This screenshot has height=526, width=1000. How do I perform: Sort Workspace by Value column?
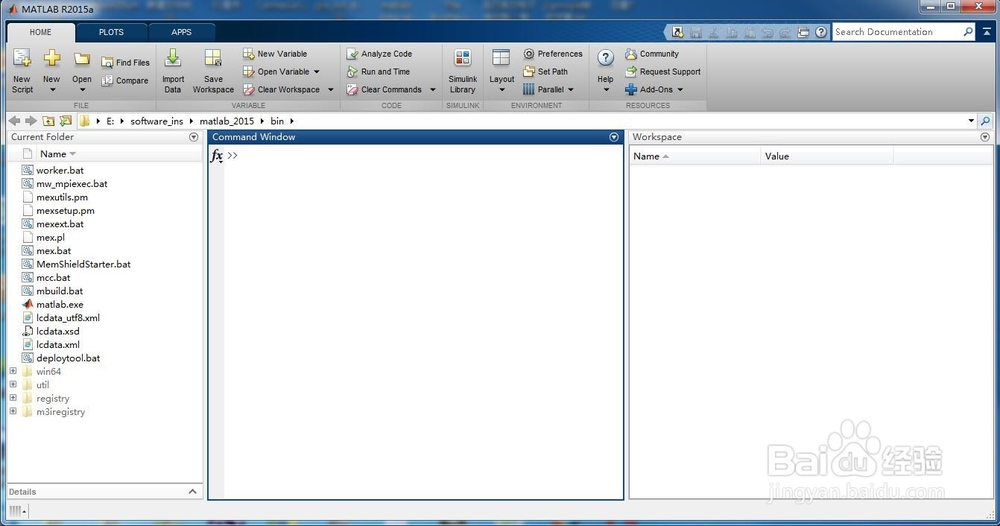click(827, 156)
